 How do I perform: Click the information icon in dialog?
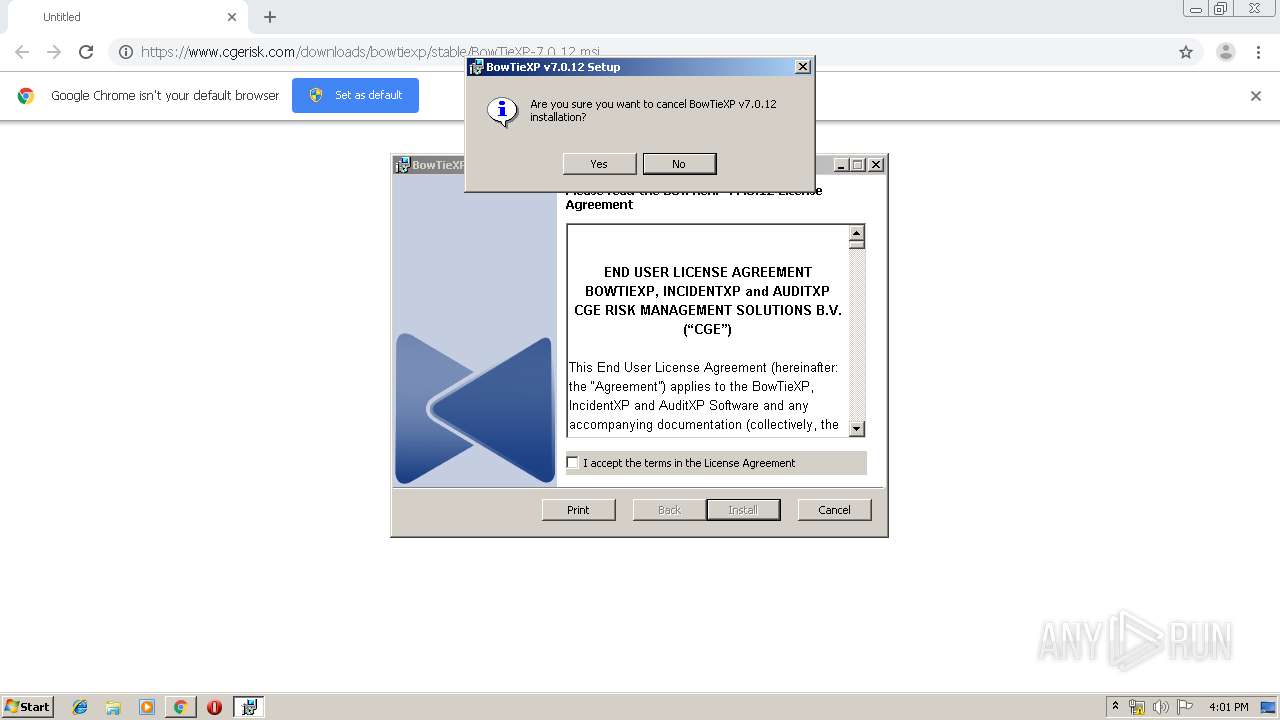(502, 111)
